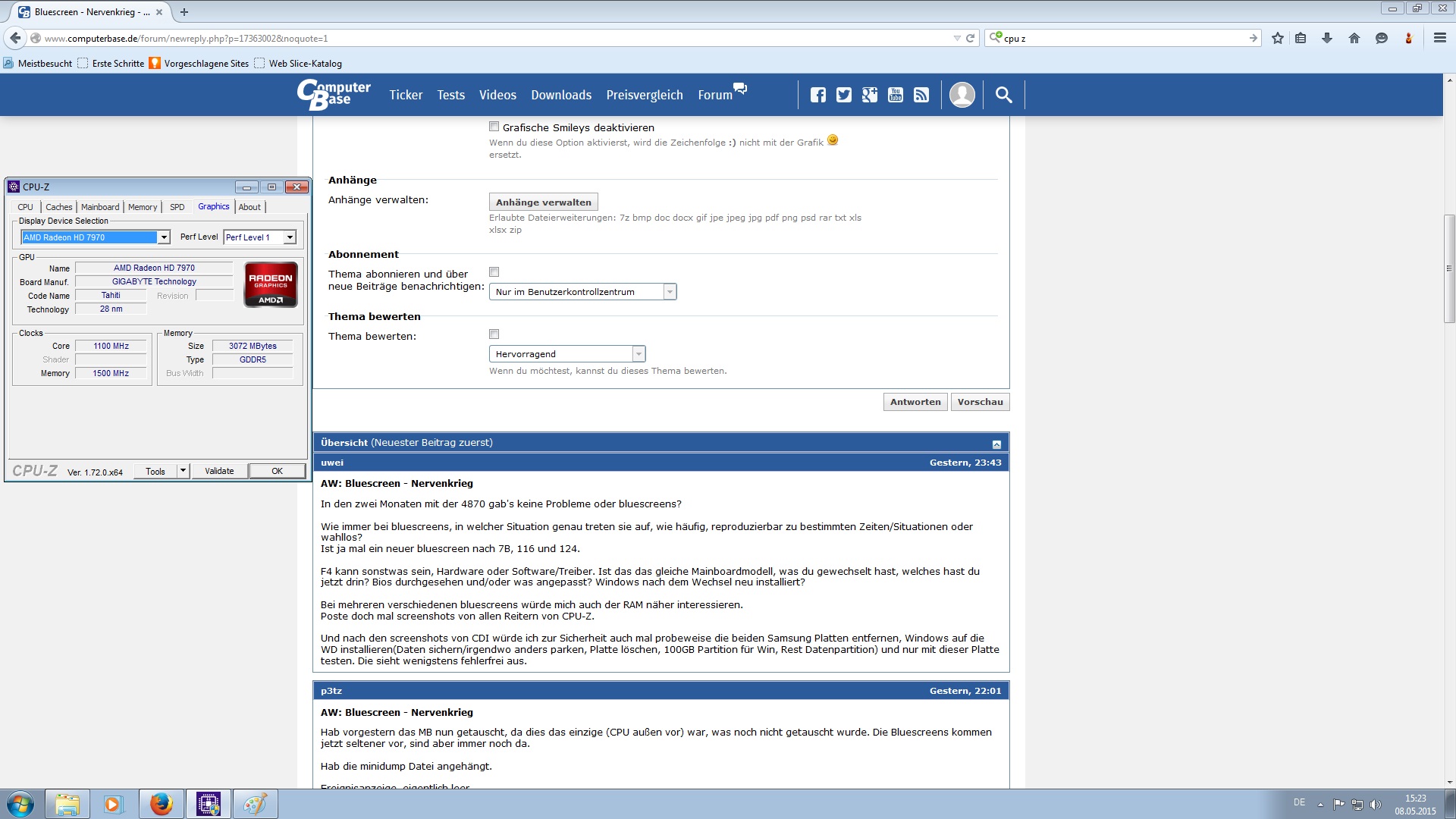
Task: Open the YouTube channel icon
Action: (895, 95)
